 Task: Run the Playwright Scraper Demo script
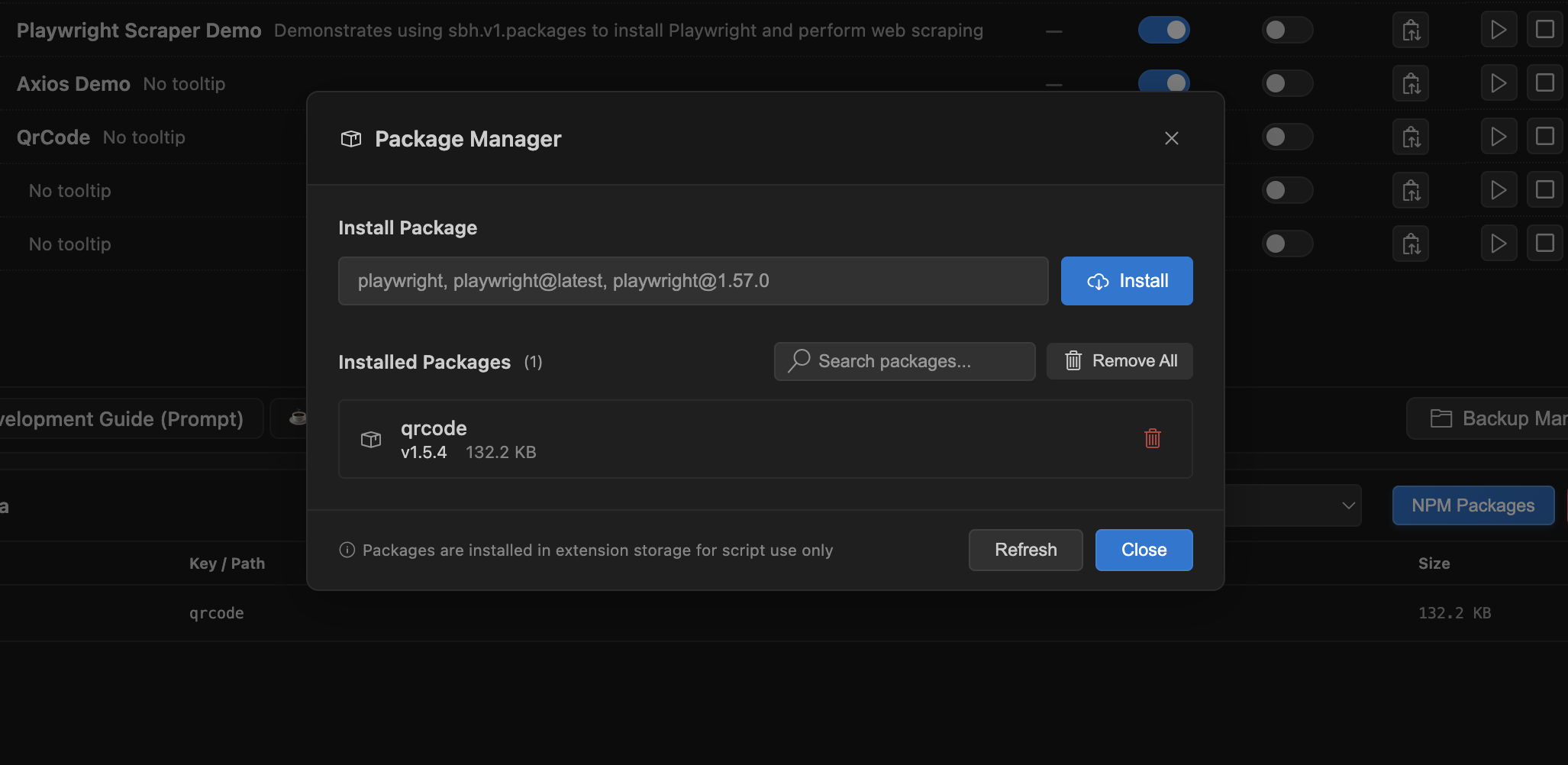tap(1499, 30)
